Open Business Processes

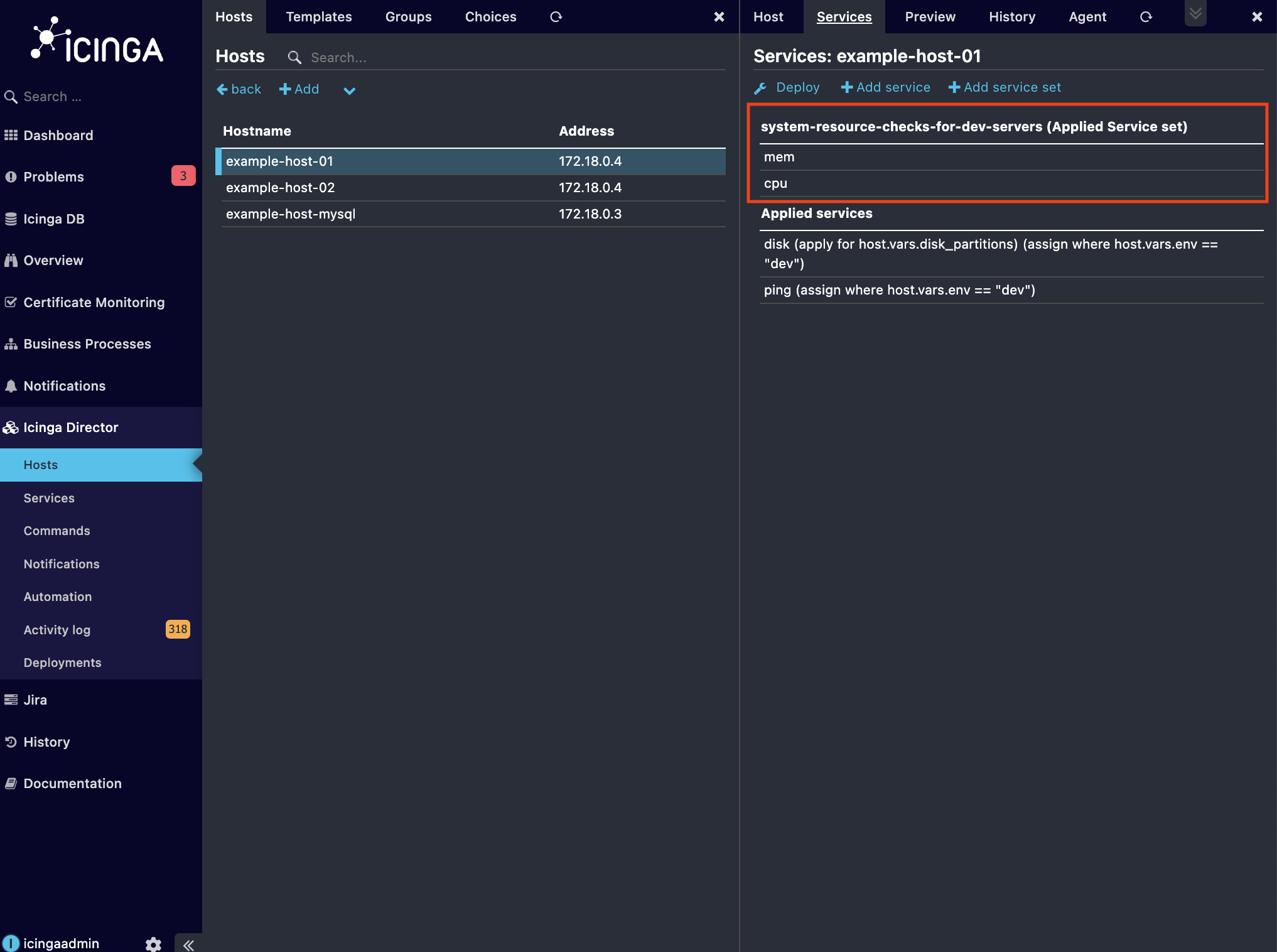[x=87, y=343]
